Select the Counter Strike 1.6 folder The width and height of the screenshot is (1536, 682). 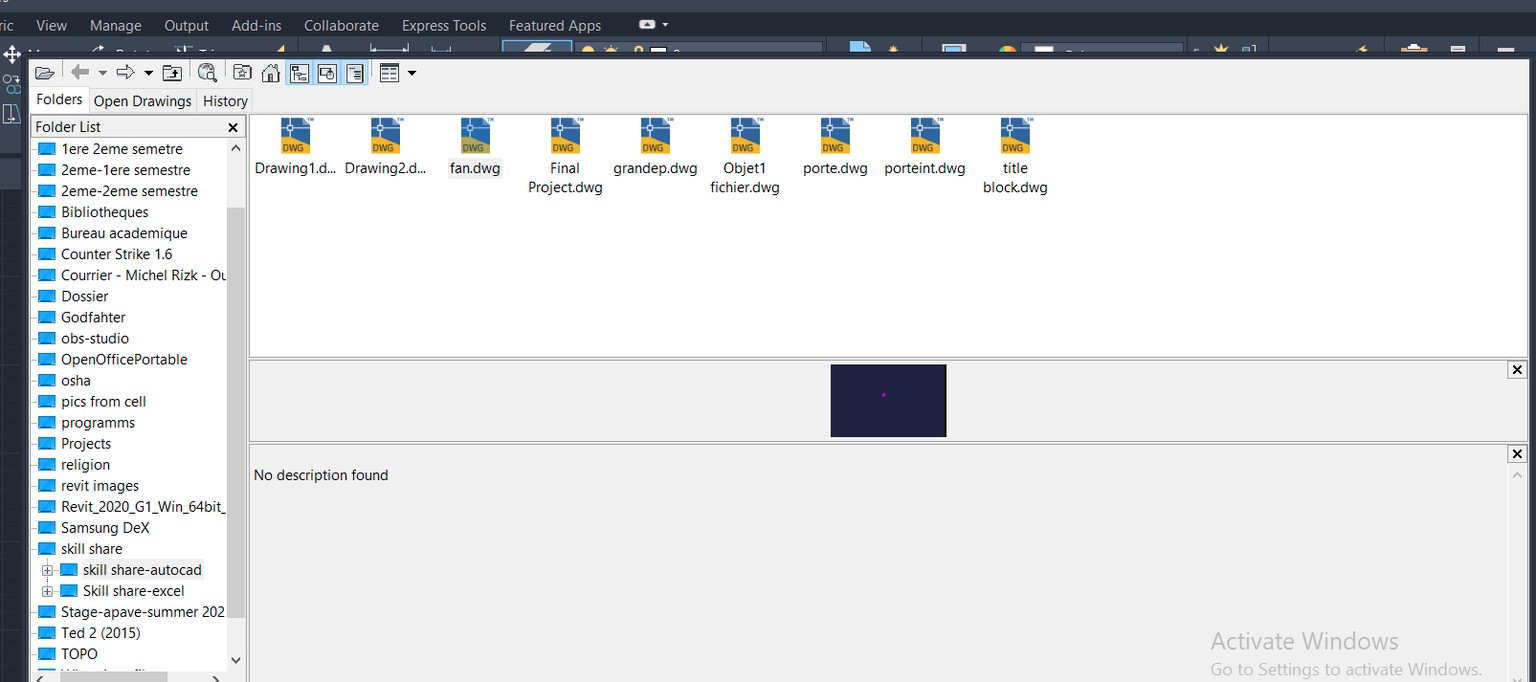tap(117, 254)
